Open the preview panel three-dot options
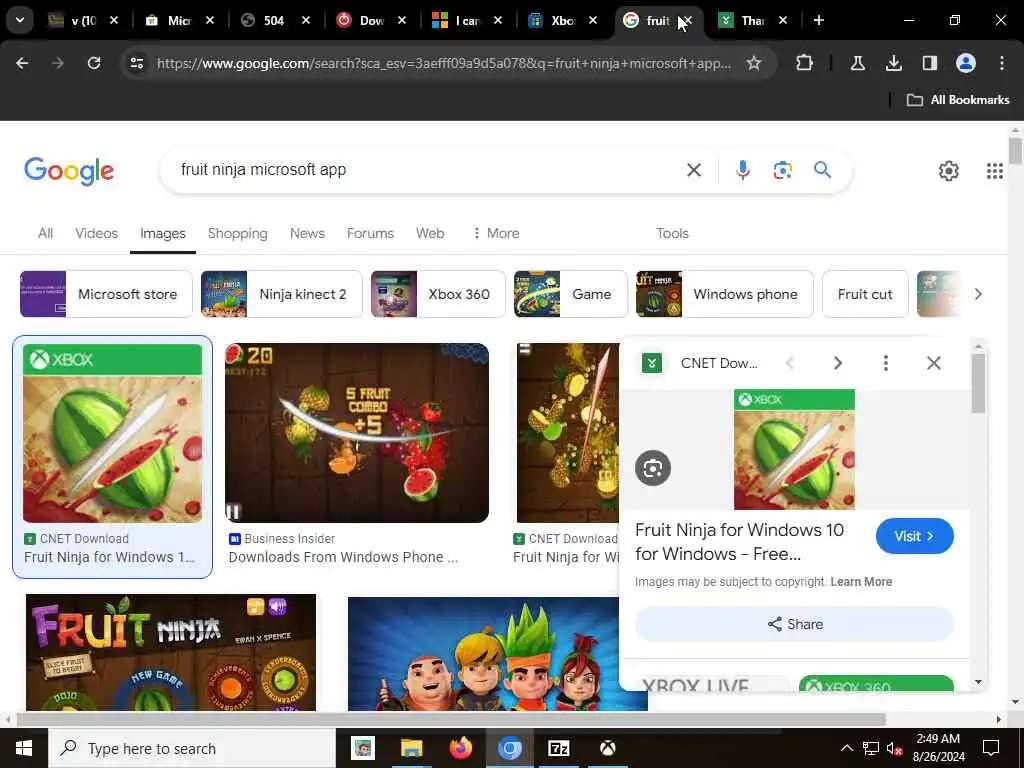The height and width of the screenshot is (768, 1024). 886,363
